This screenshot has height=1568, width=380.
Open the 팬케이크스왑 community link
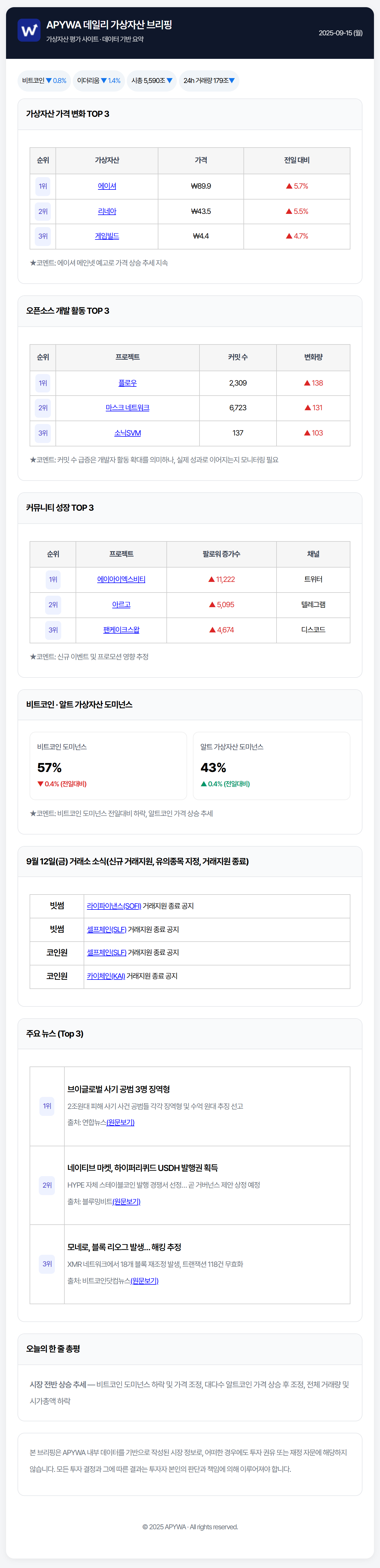(121, 629)
